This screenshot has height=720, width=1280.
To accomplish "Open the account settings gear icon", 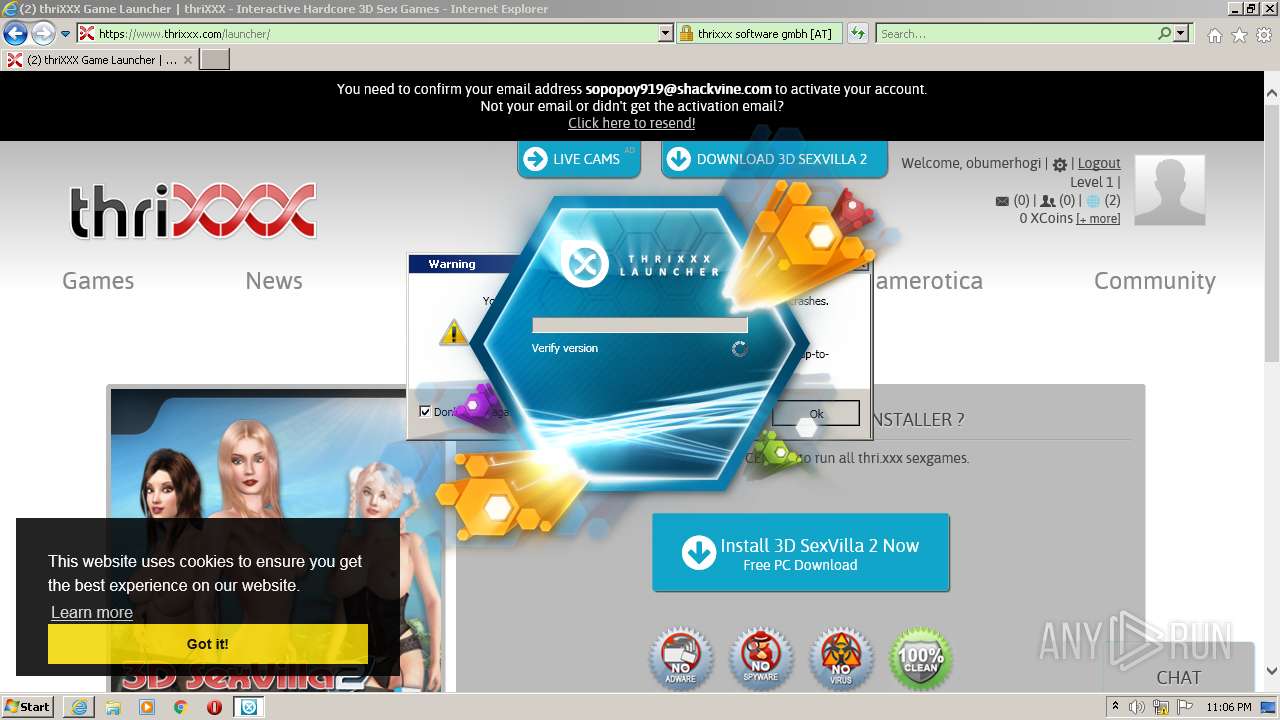I will [1060, 164].
